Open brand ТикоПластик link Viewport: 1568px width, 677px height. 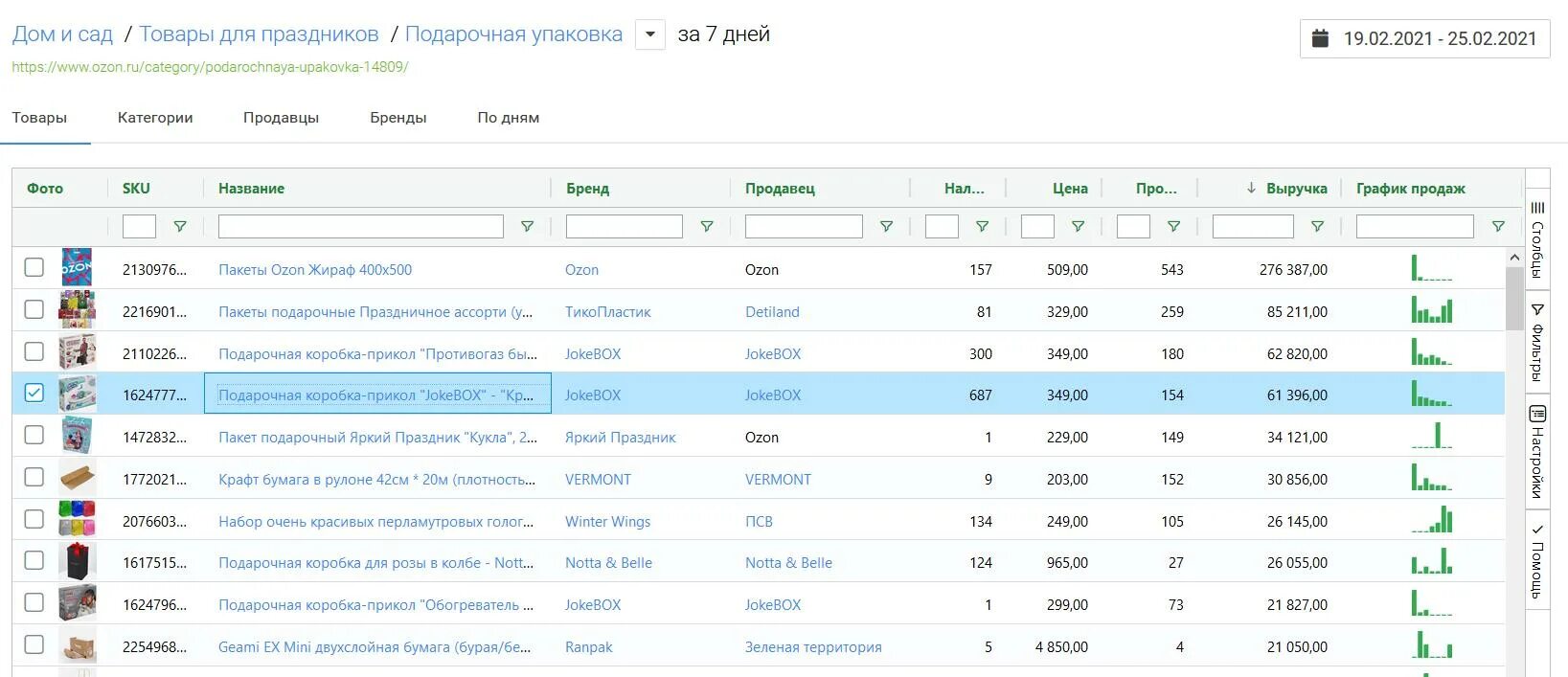click(607, 312)
